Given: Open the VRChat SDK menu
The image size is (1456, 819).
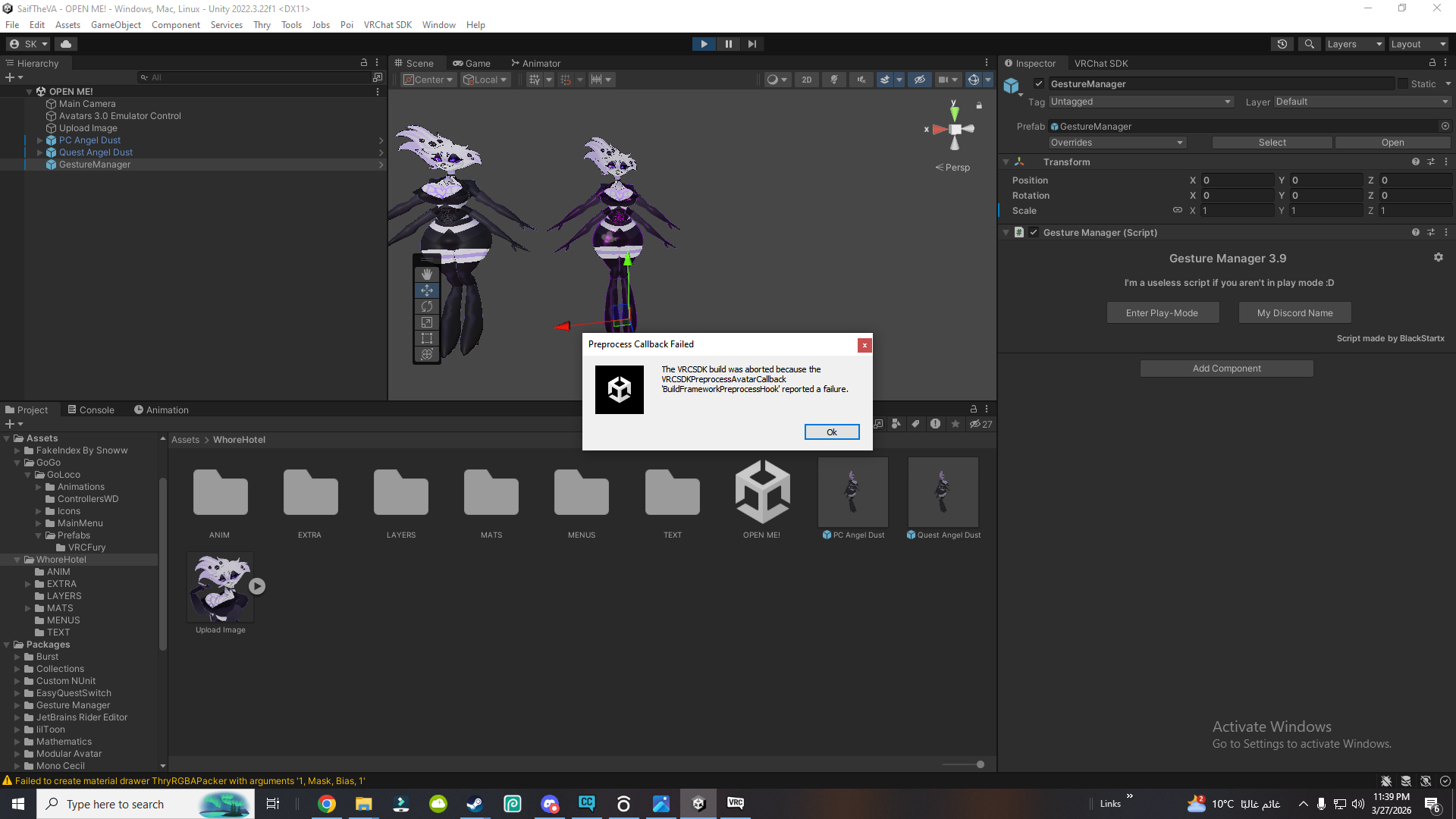Looking at the screenshot, I should (388, 25).
